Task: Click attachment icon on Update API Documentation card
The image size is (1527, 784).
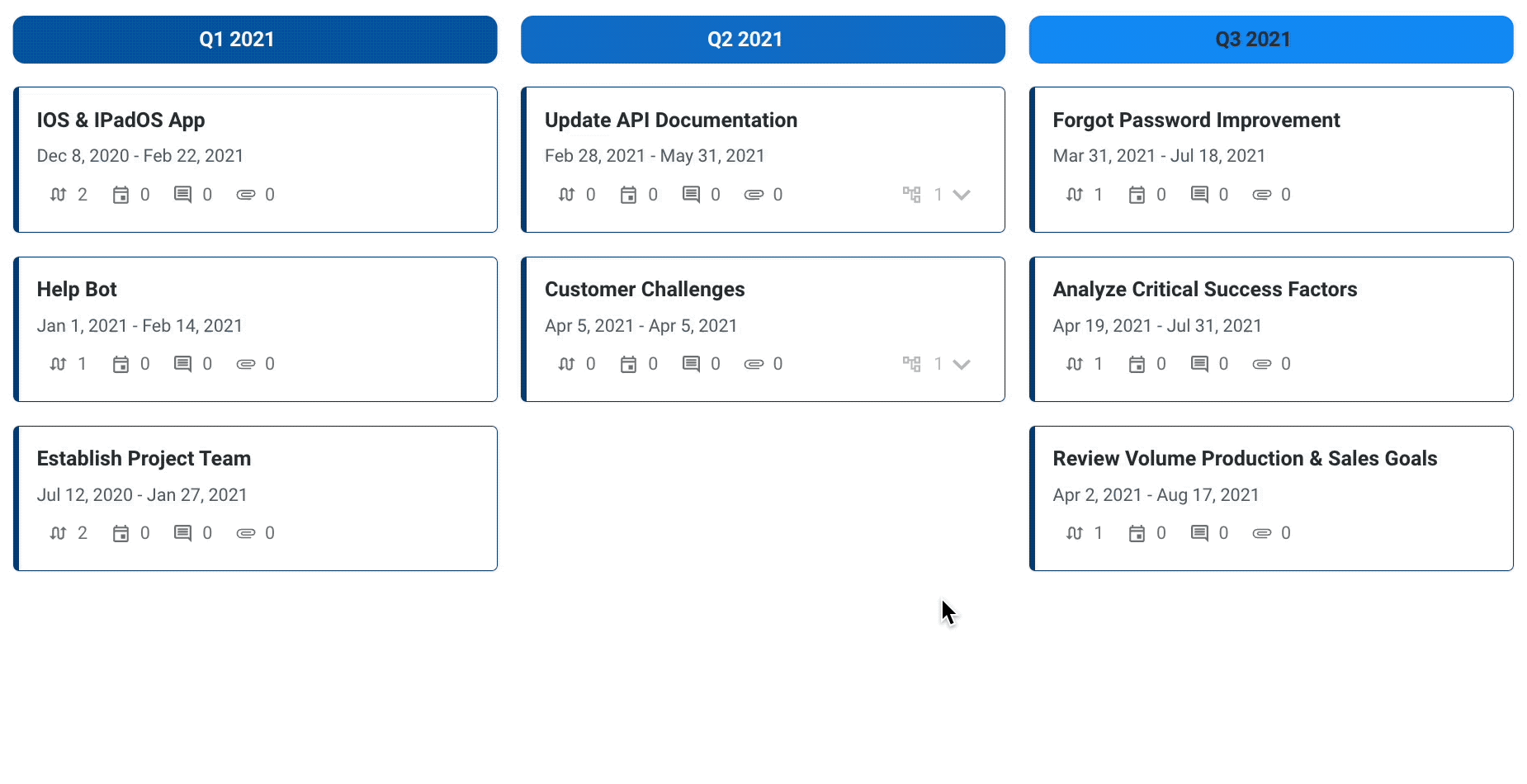Action: click(x=754, y=195)
